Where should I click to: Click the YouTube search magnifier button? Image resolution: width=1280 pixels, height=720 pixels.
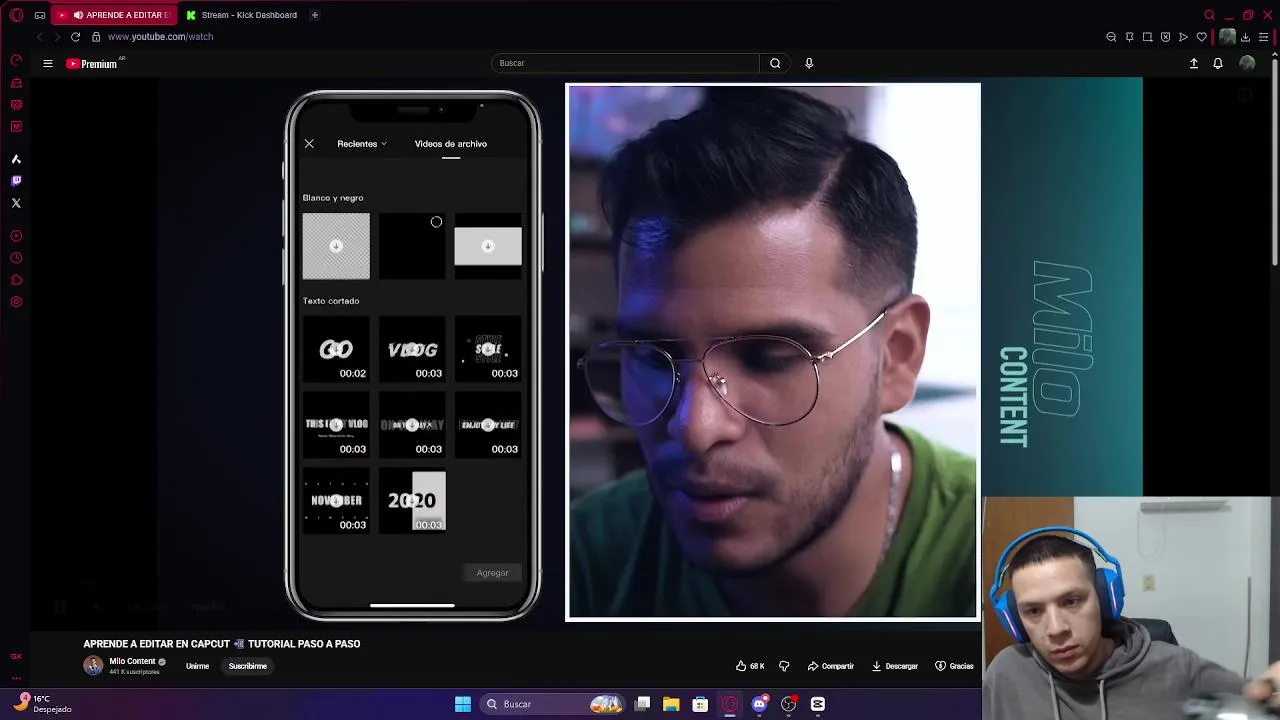pyautogui.click(x=775, y=63)
